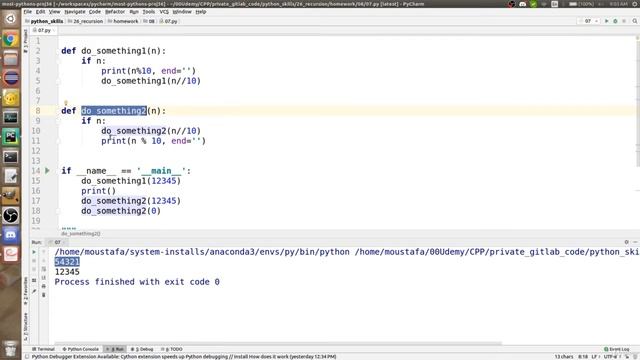Open the Code menu
Image resolution: width=640 pixels, height=360 pixels.
[95, 11]
